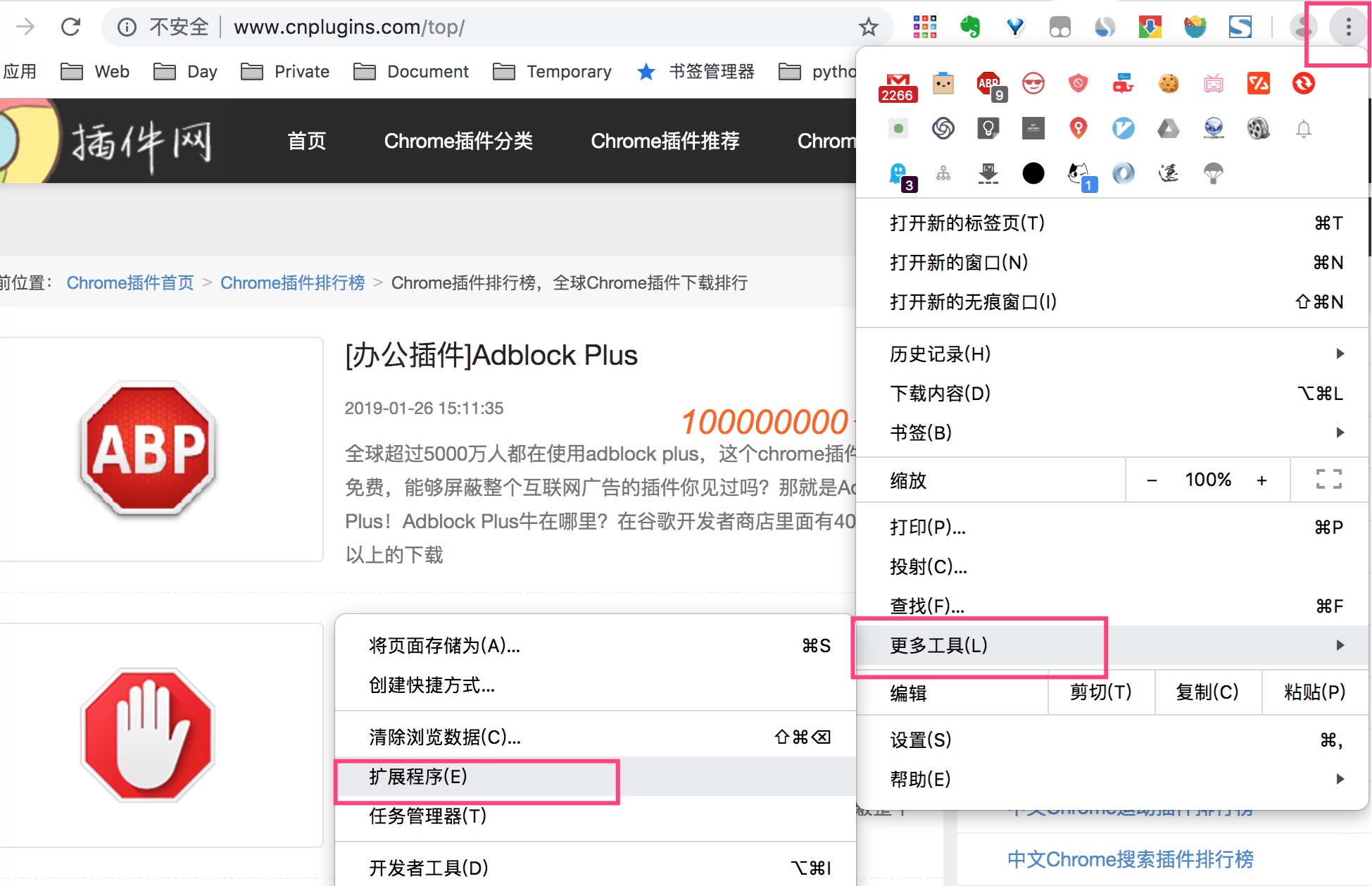Viewport: 1372px width, 886px height.
Task: Choose 打开新的无痕窗口(I) menu item
Action: (973, 302)
